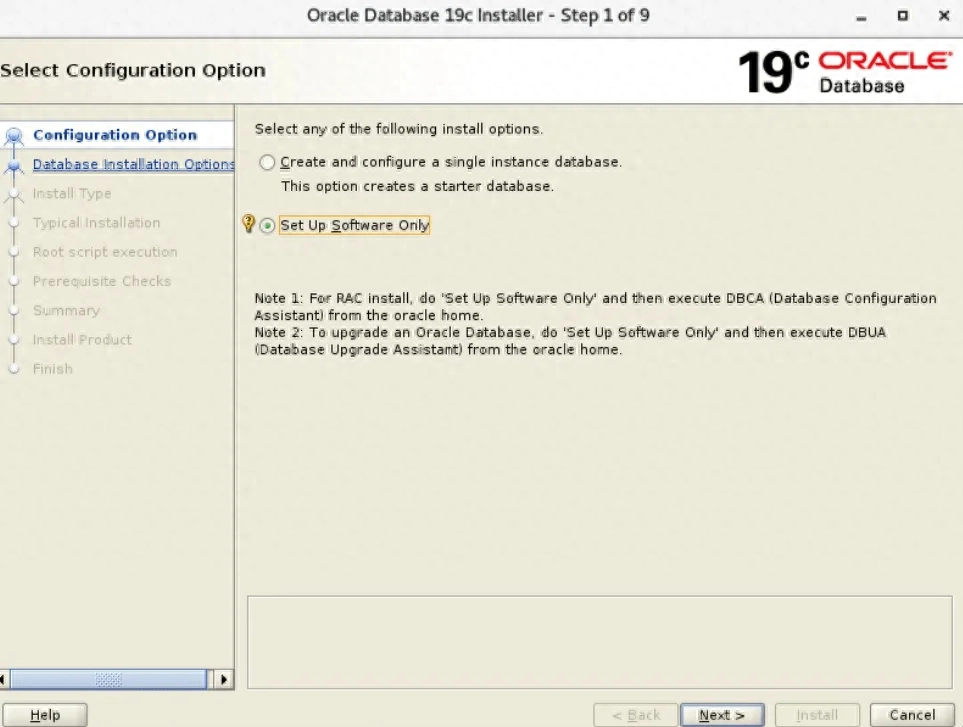
Task: Click the Finish step node icon
Action: 16,368
